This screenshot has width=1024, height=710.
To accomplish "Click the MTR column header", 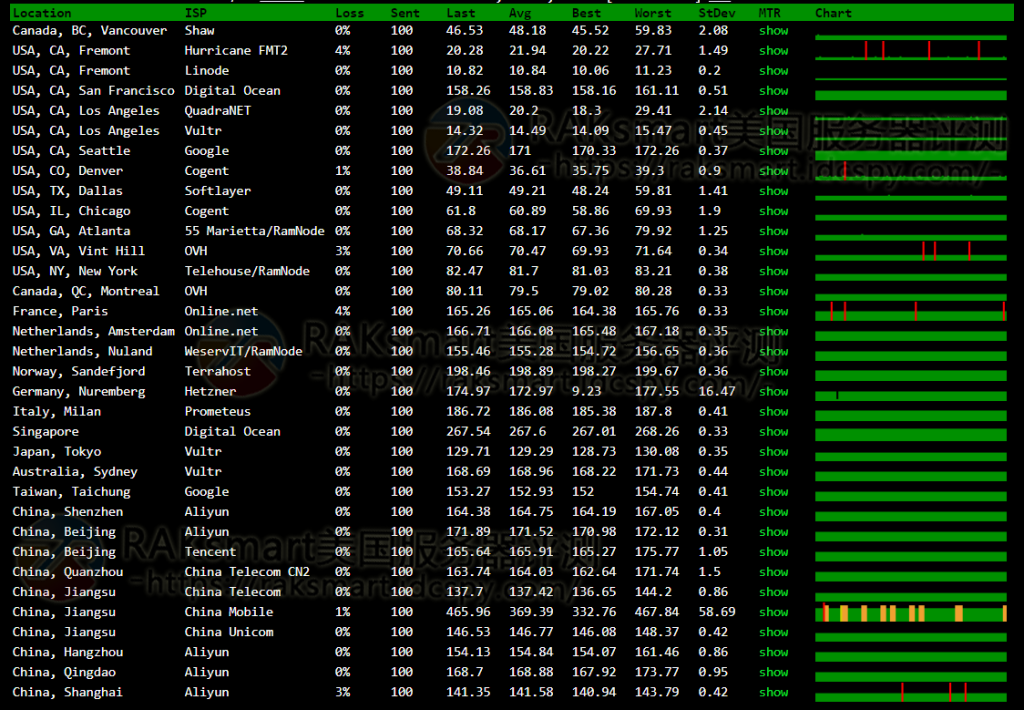I will (769, 13).
